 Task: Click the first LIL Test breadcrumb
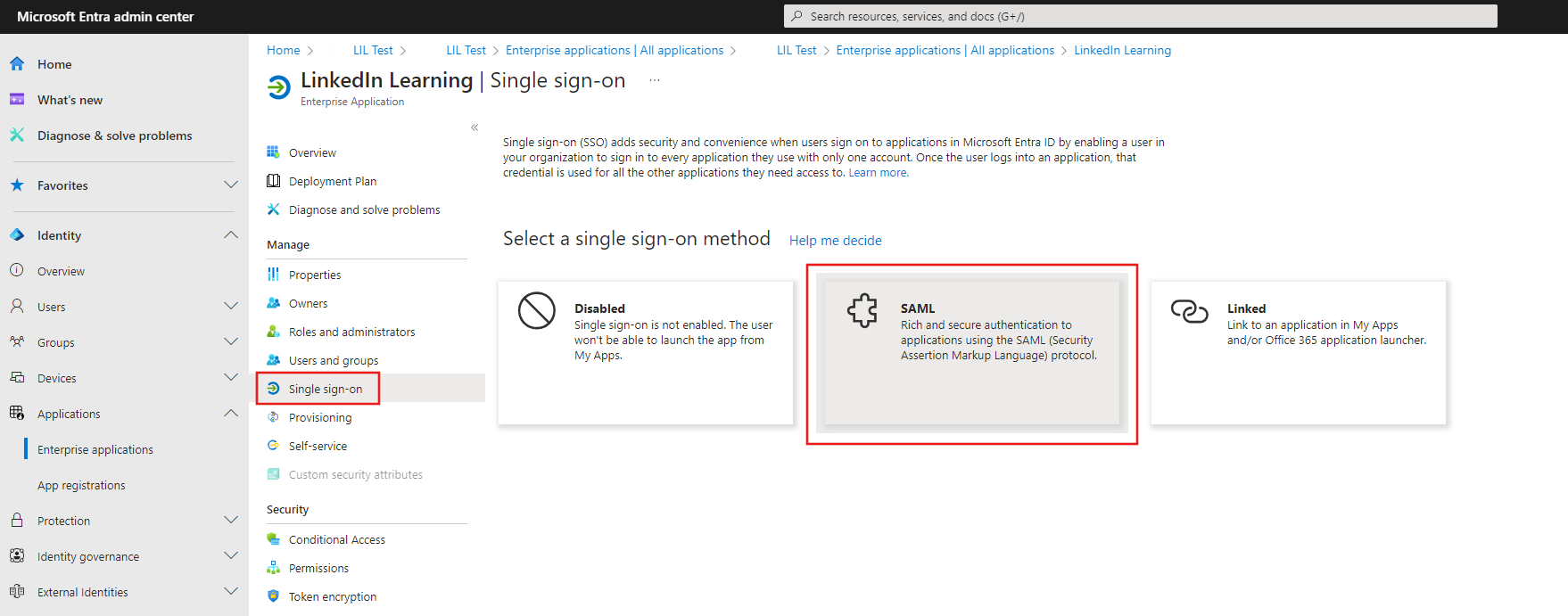click(x=373, y=51)
